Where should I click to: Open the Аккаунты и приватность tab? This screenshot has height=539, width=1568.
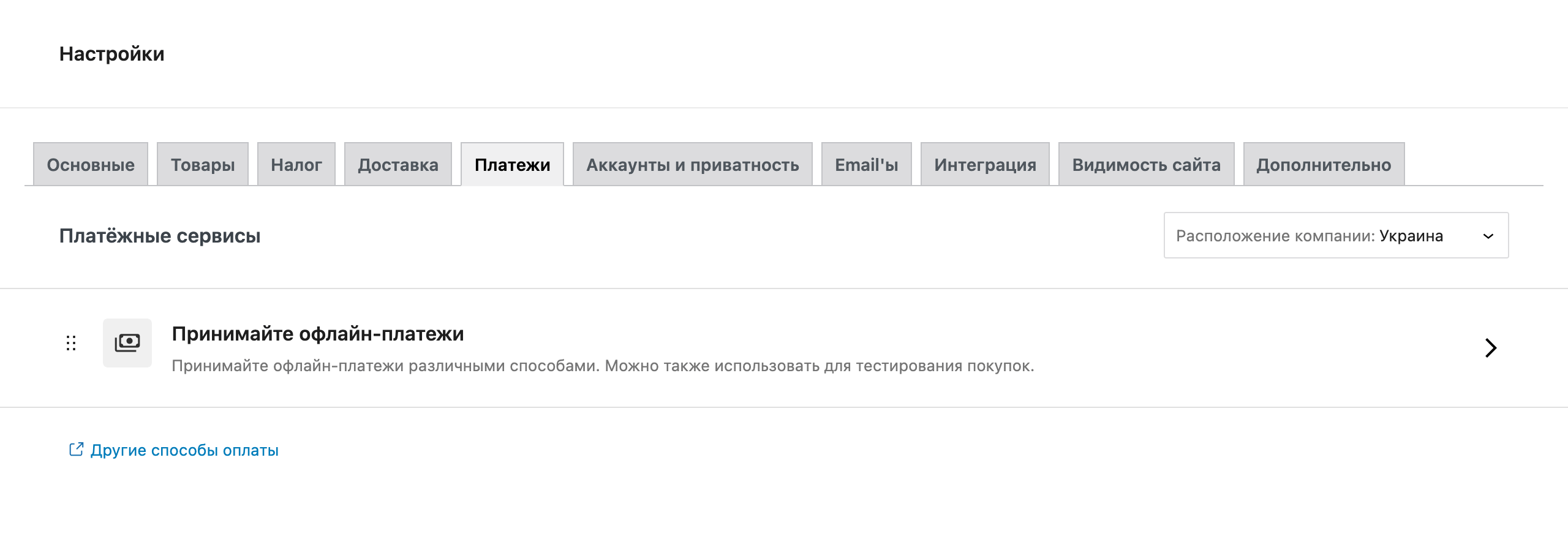point(693,165)
